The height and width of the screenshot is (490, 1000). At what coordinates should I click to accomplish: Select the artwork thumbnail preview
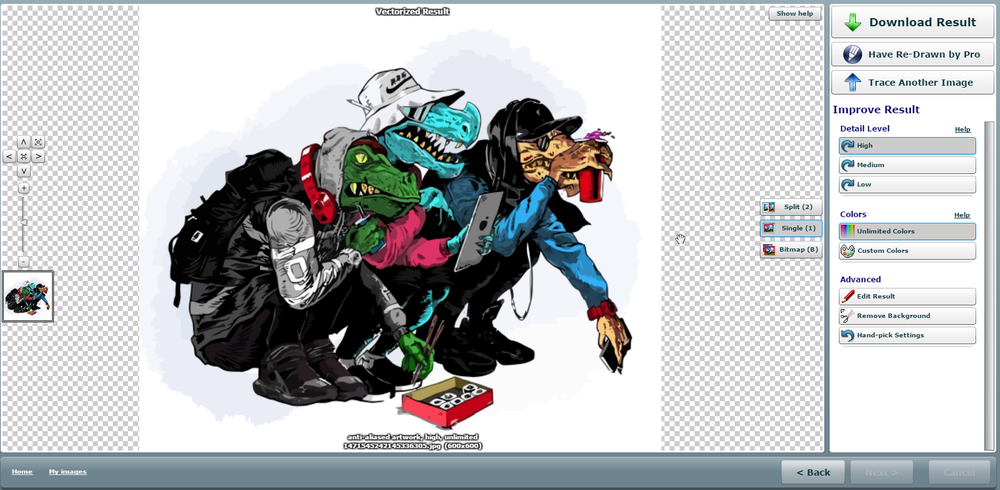(28, 296)
